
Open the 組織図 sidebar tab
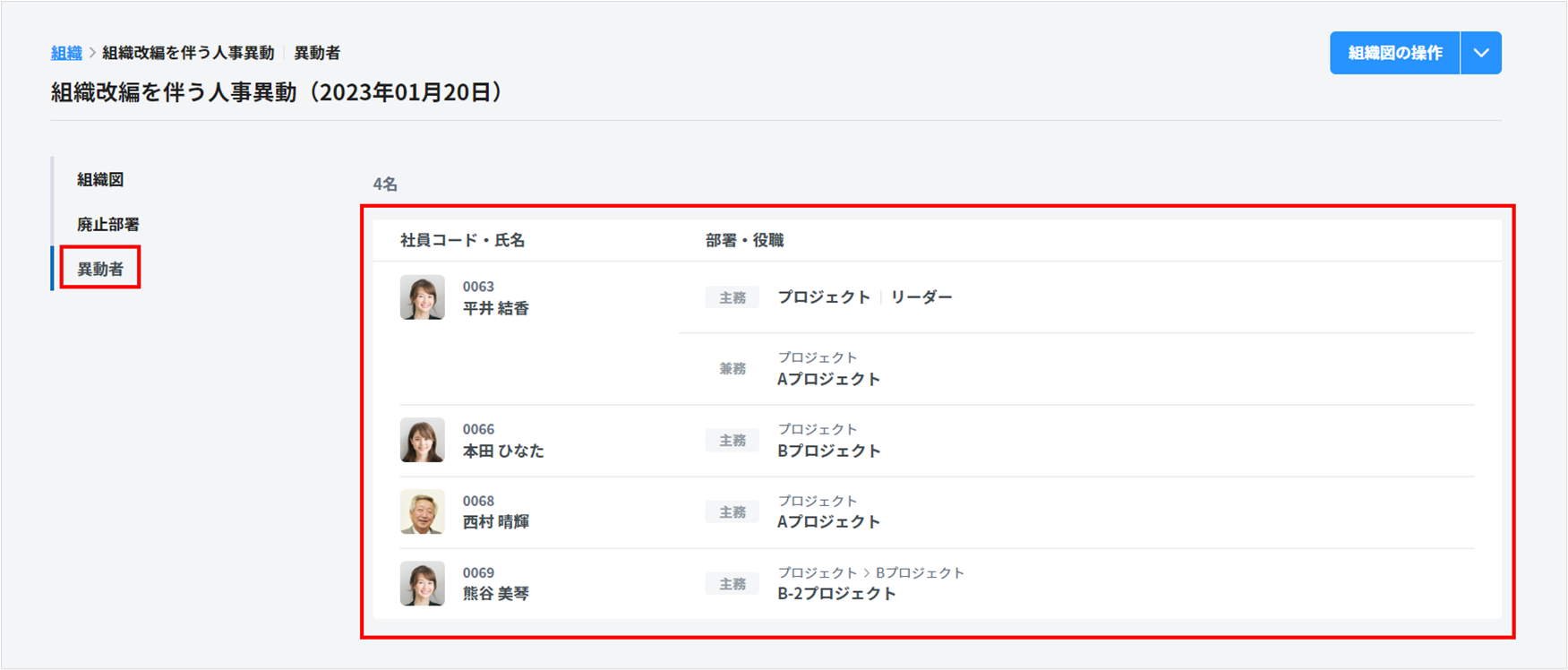[100, 179]
